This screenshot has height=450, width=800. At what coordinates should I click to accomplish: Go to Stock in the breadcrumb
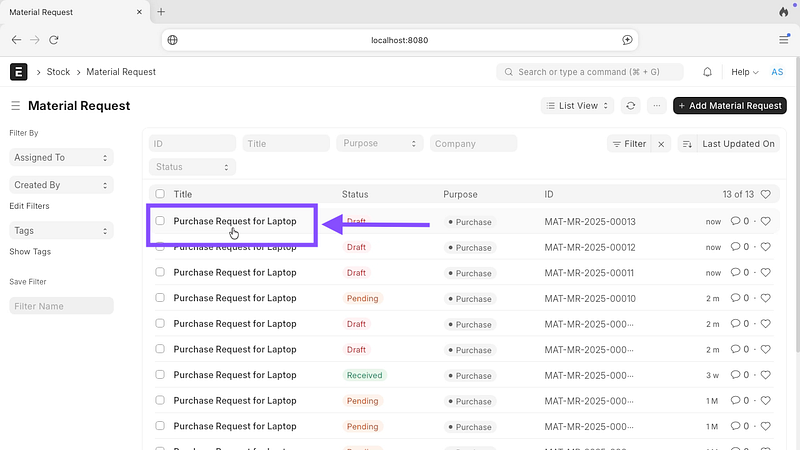coord(58,72)
